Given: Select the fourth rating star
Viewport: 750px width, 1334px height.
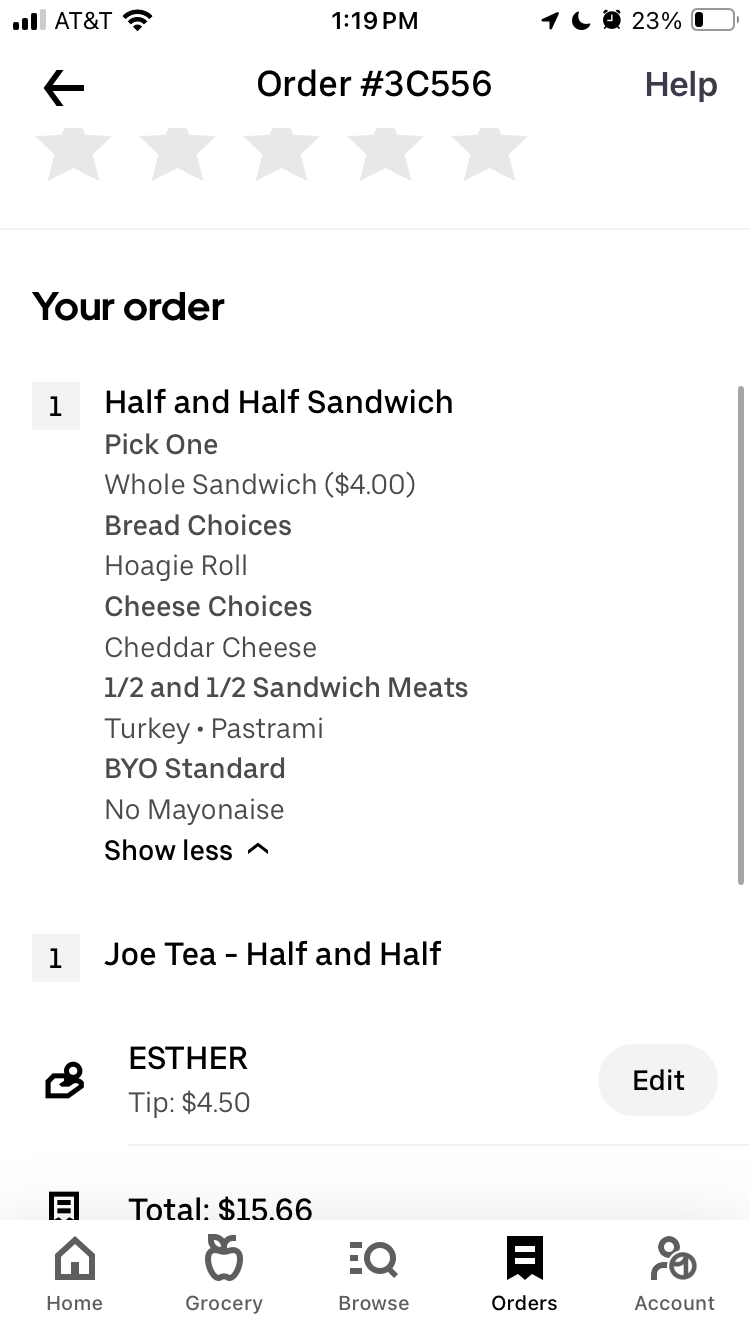Looking at the screenshot, I should (385, 153).
